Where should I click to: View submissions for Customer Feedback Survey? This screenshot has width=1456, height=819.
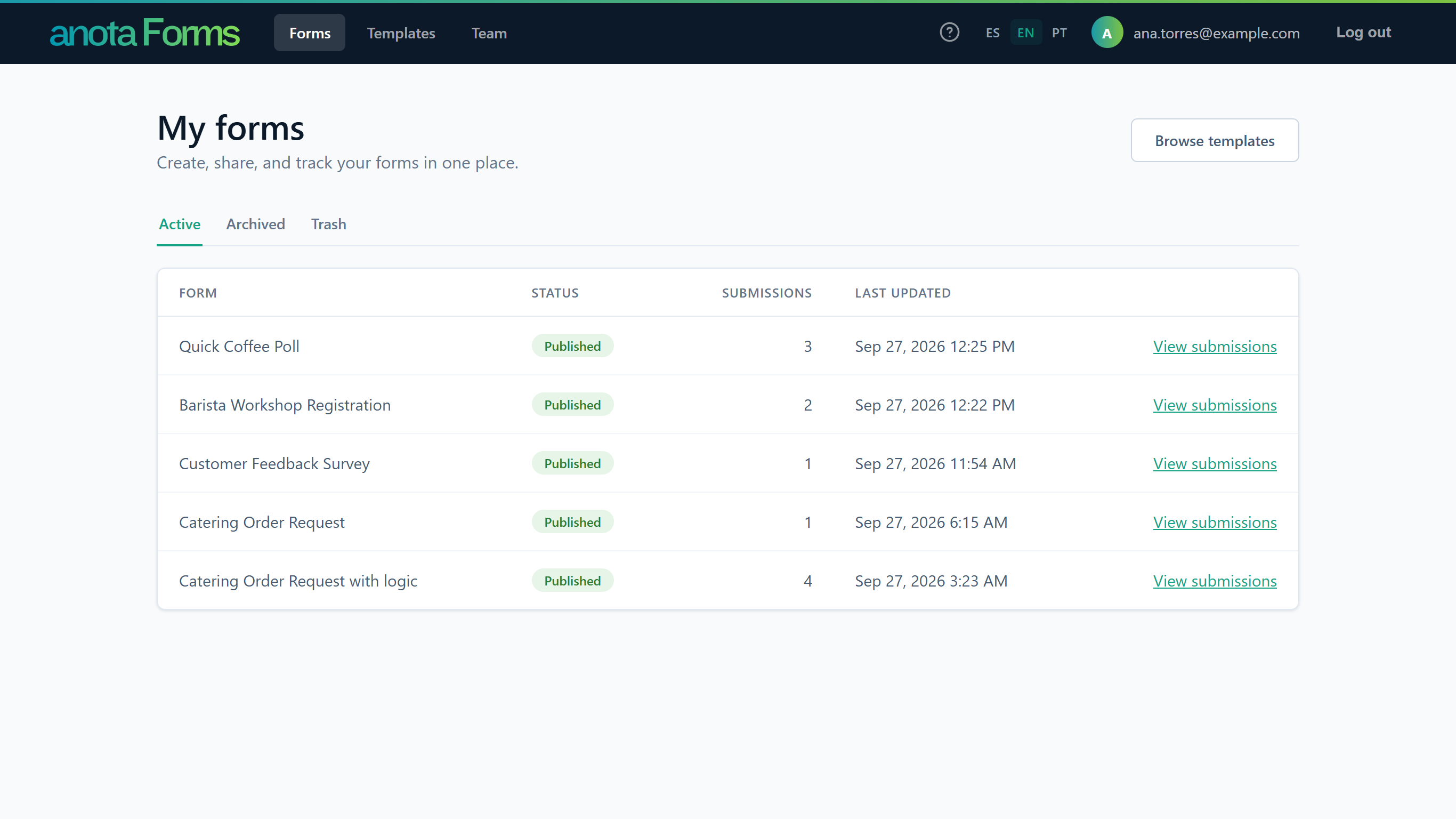[1215, 463]
